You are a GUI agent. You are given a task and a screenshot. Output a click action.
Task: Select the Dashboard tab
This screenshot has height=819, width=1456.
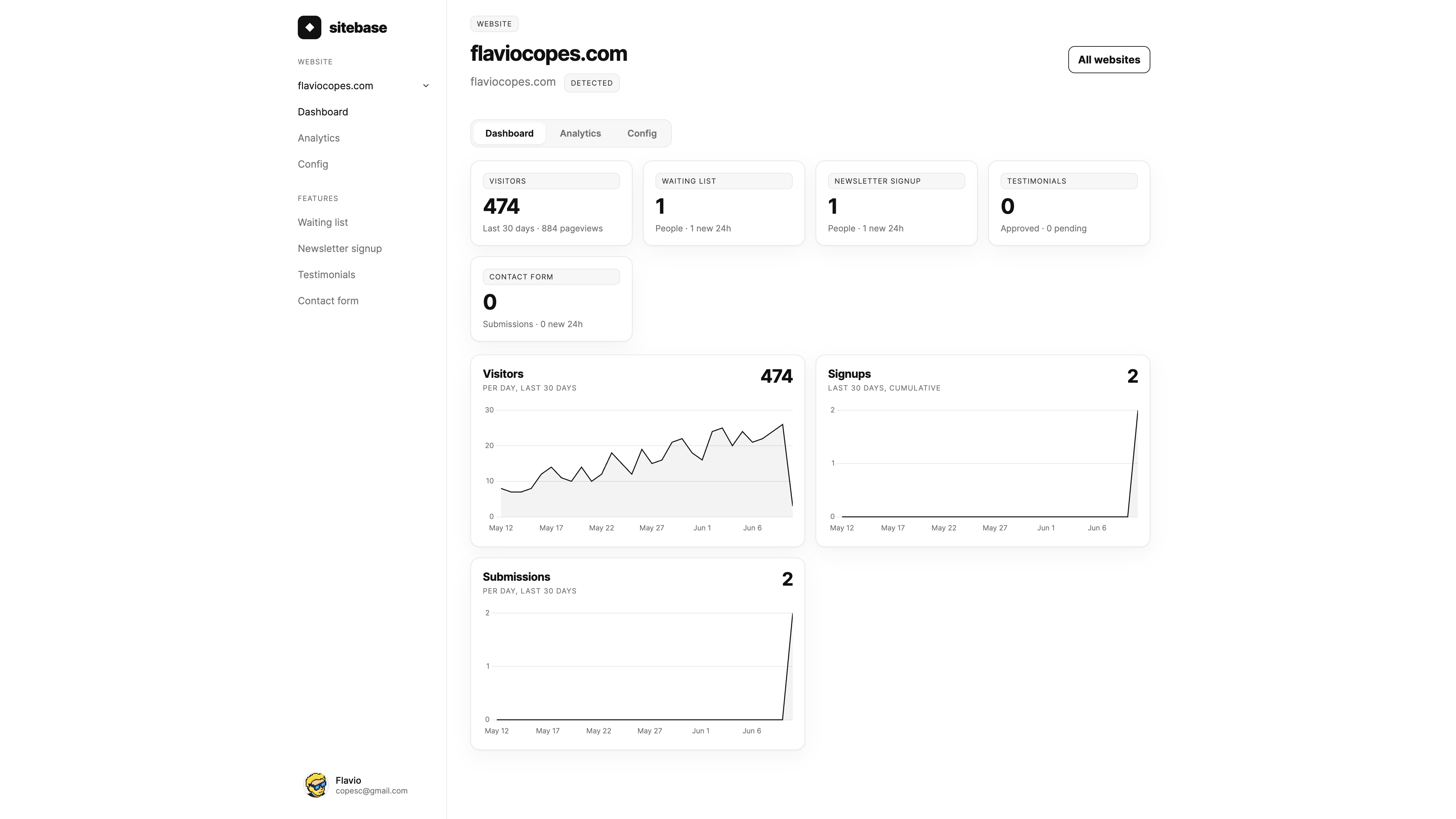[509, 133]
